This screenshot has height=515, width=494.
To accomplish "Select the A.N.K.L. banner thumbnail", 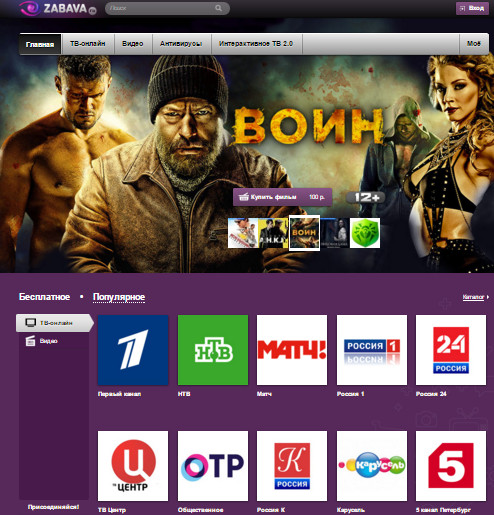I will [x=273, y=233].
